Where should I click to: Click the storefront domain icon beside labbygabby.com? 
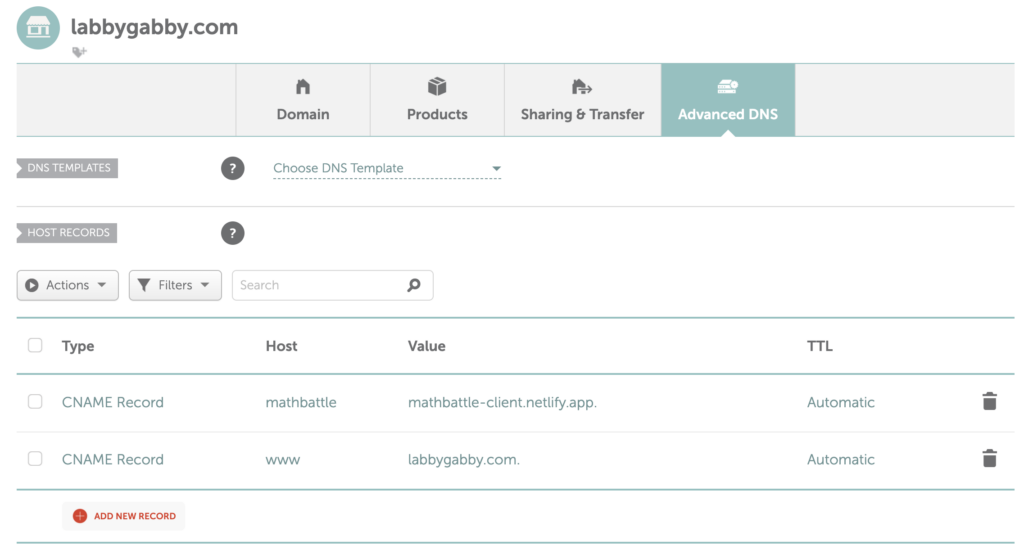(x=38, y=28)
